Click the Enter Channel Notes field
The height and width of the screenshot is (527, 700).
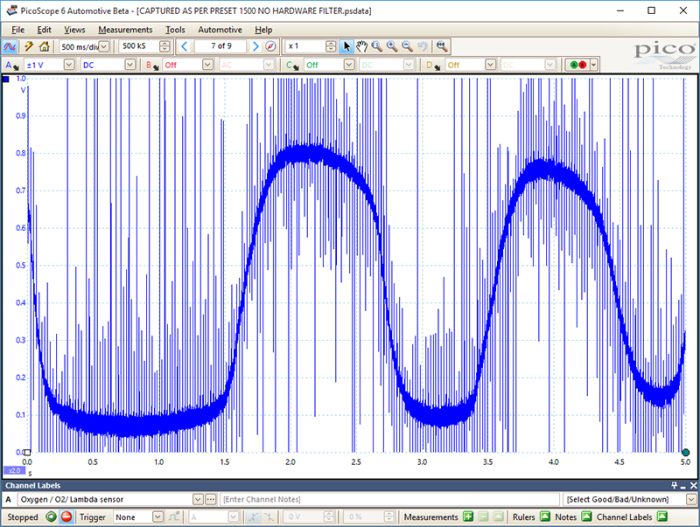pyautogui.click(x=389, y=499)
